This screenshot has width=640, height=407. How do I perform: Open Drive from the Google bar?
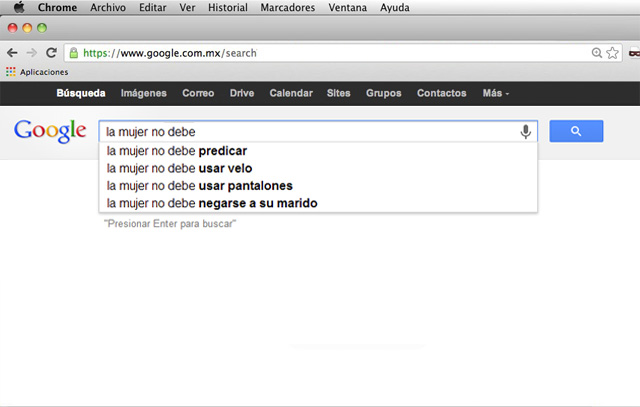click(x=241, y=93)
